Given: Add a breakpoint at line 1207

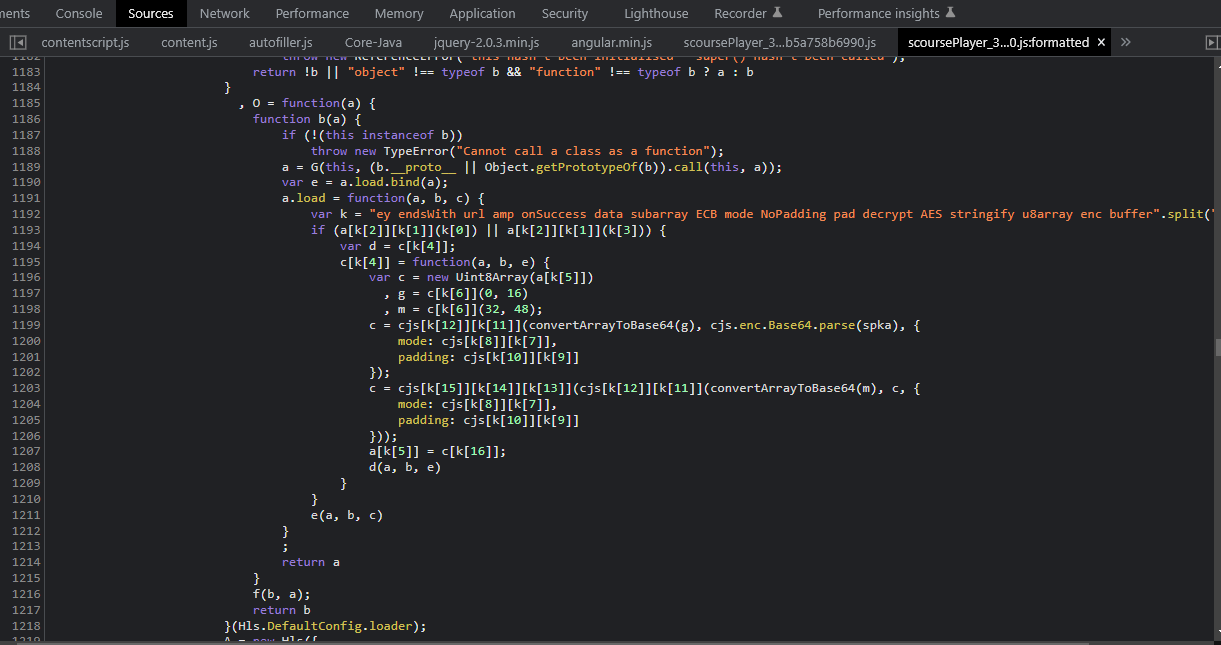Looking at the screenshot, I should (25, 452).
